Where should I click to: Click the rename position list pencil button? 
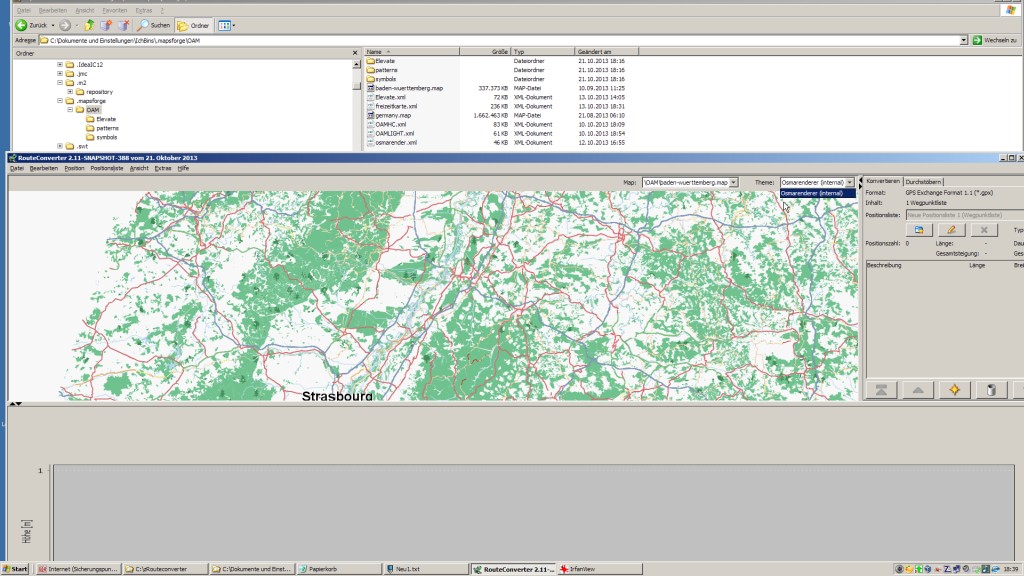[950, 230]
